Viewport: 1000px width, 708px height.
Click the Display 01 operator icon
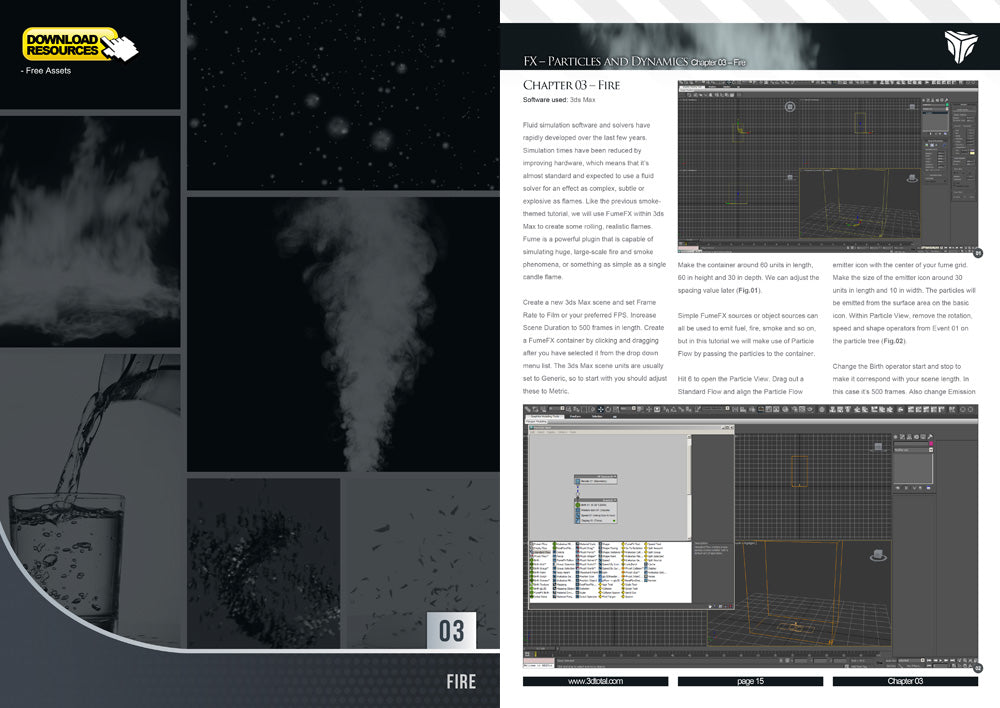pos(578,521)
